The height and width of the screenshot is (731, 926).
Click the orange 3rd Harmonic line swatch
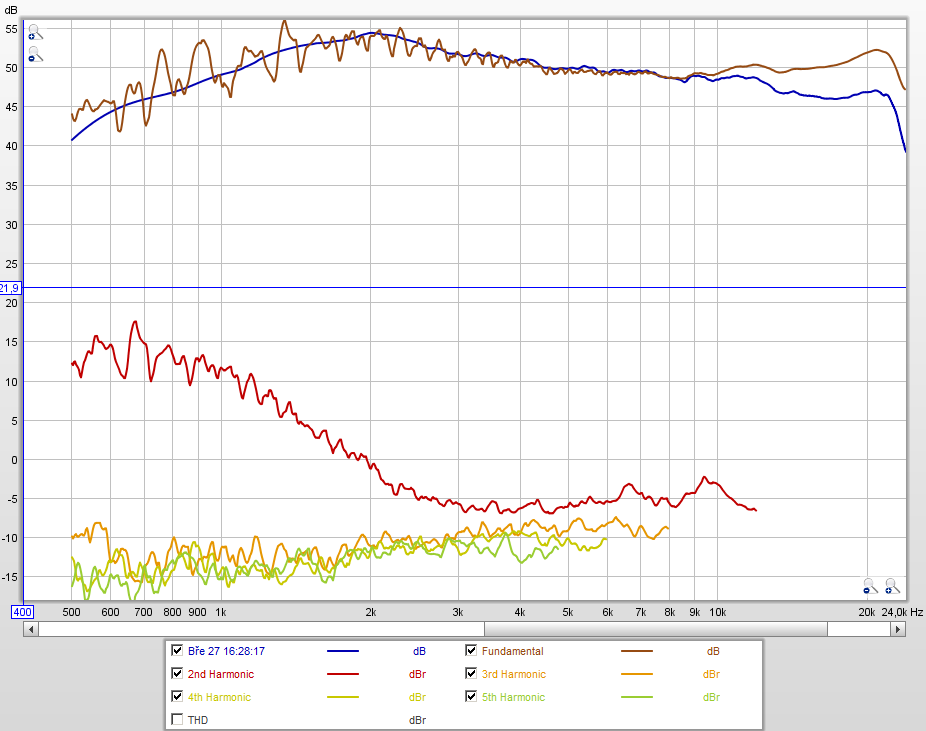point(637,674)
